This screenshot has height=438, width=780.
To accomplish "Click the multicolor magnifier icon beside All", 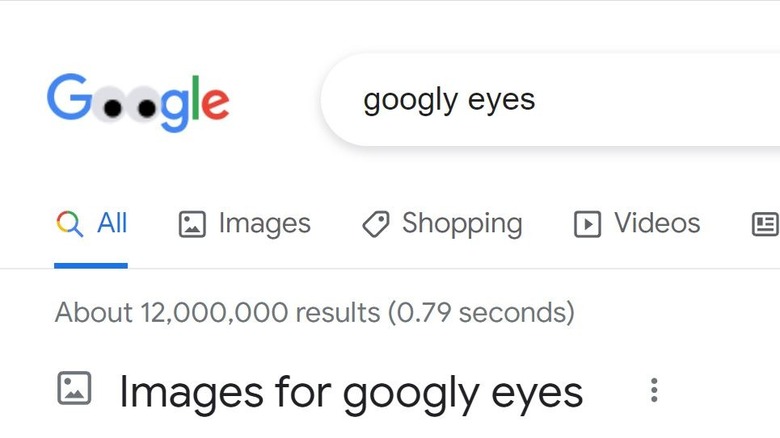I will pos(69,223).
